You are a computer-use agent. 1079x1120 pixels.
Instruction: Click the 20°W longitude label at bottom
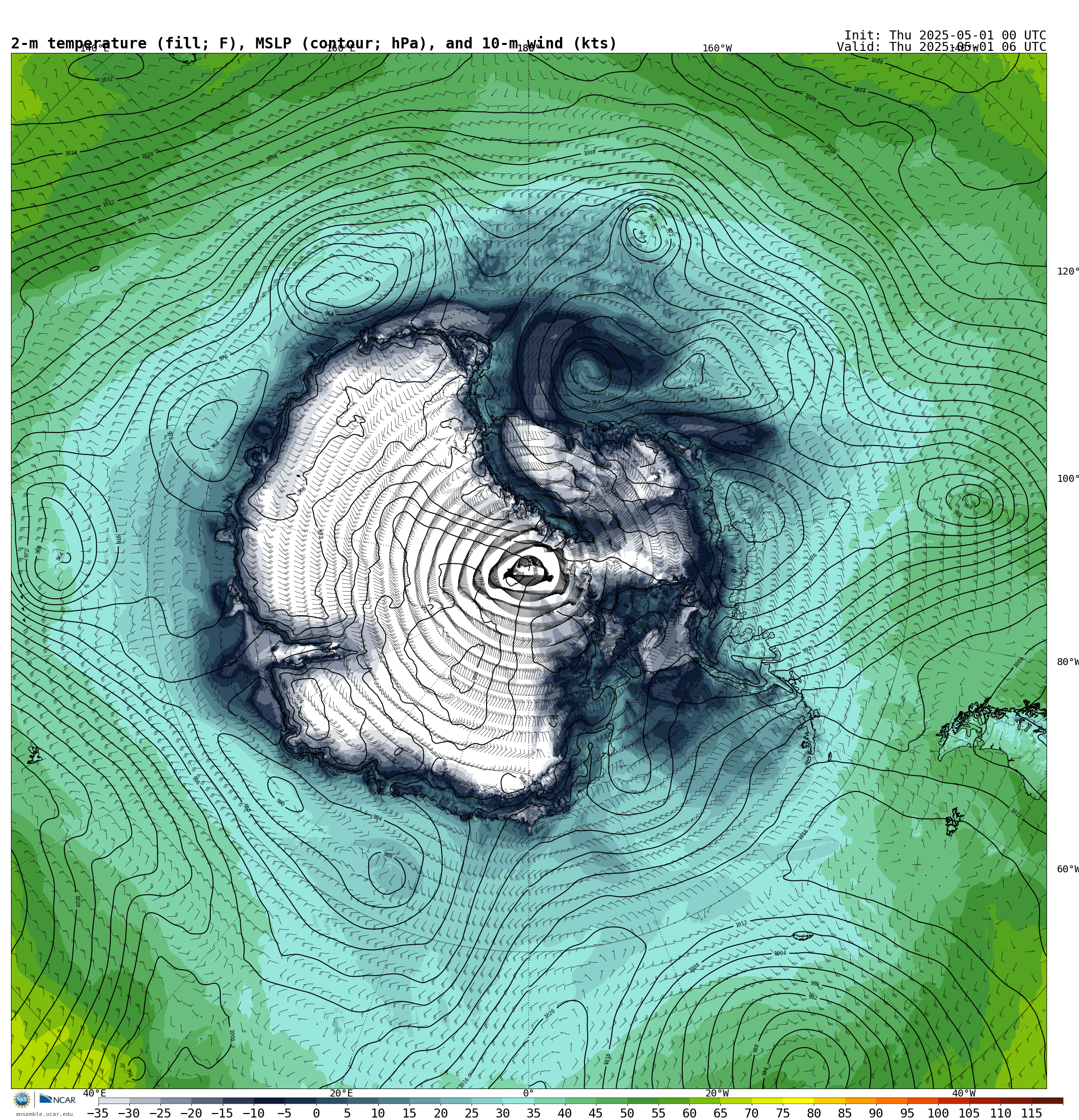point(717,1093)
